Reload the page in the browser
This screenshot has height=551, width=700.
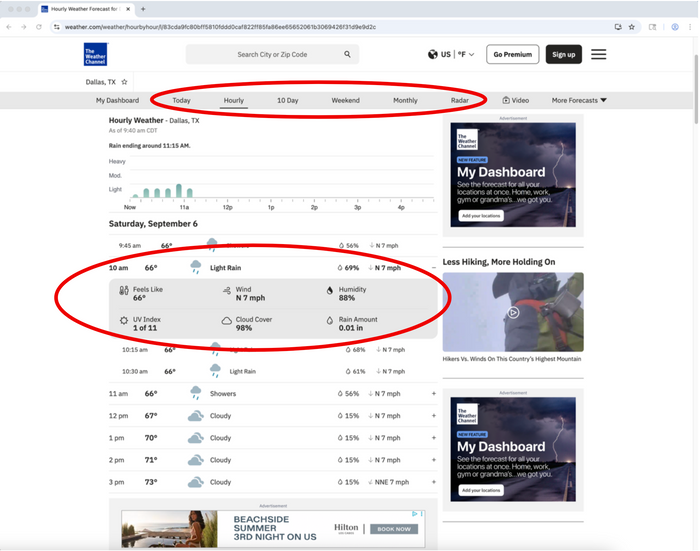[x=39, y=27]
